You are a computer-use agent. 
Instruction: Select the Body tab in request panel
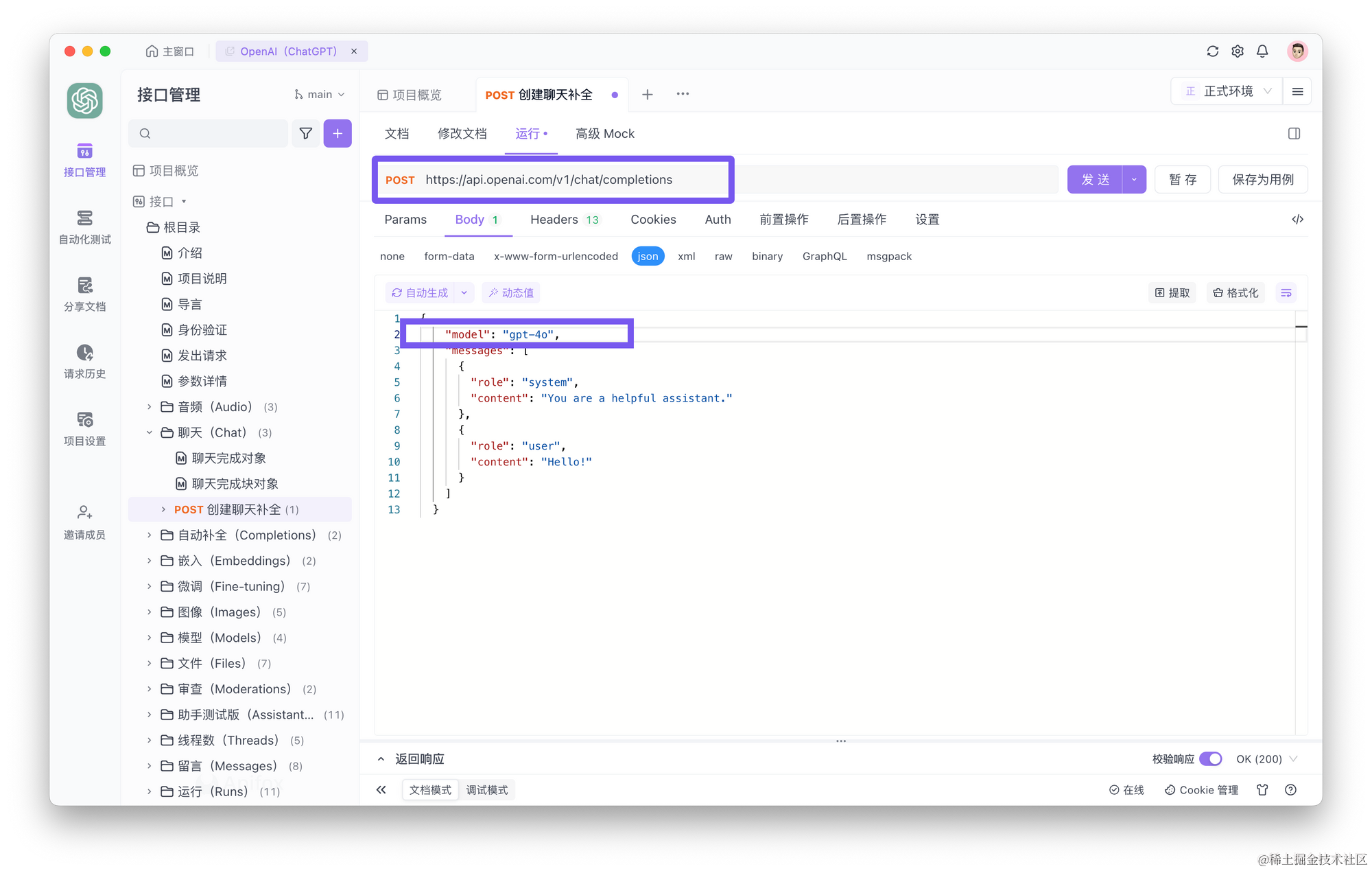point(470,219)
